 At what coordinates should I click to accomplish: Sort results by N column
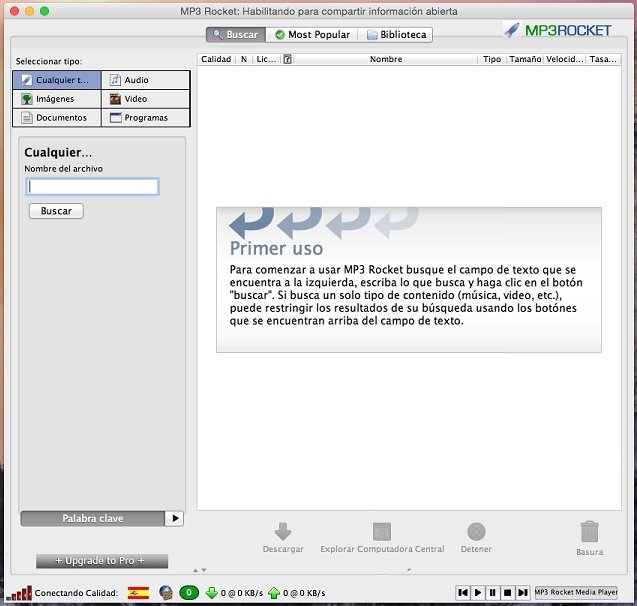pyautogui.click(x=244, y=59)
